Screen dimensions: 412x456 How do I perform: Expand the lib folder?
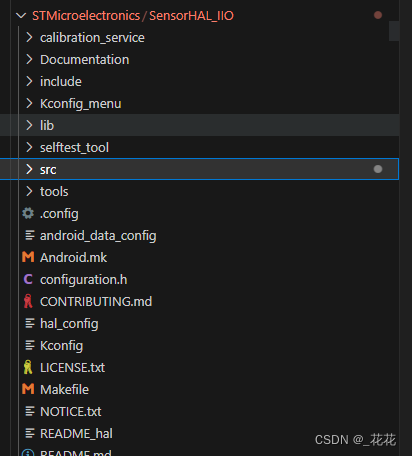tap(47, 125)
